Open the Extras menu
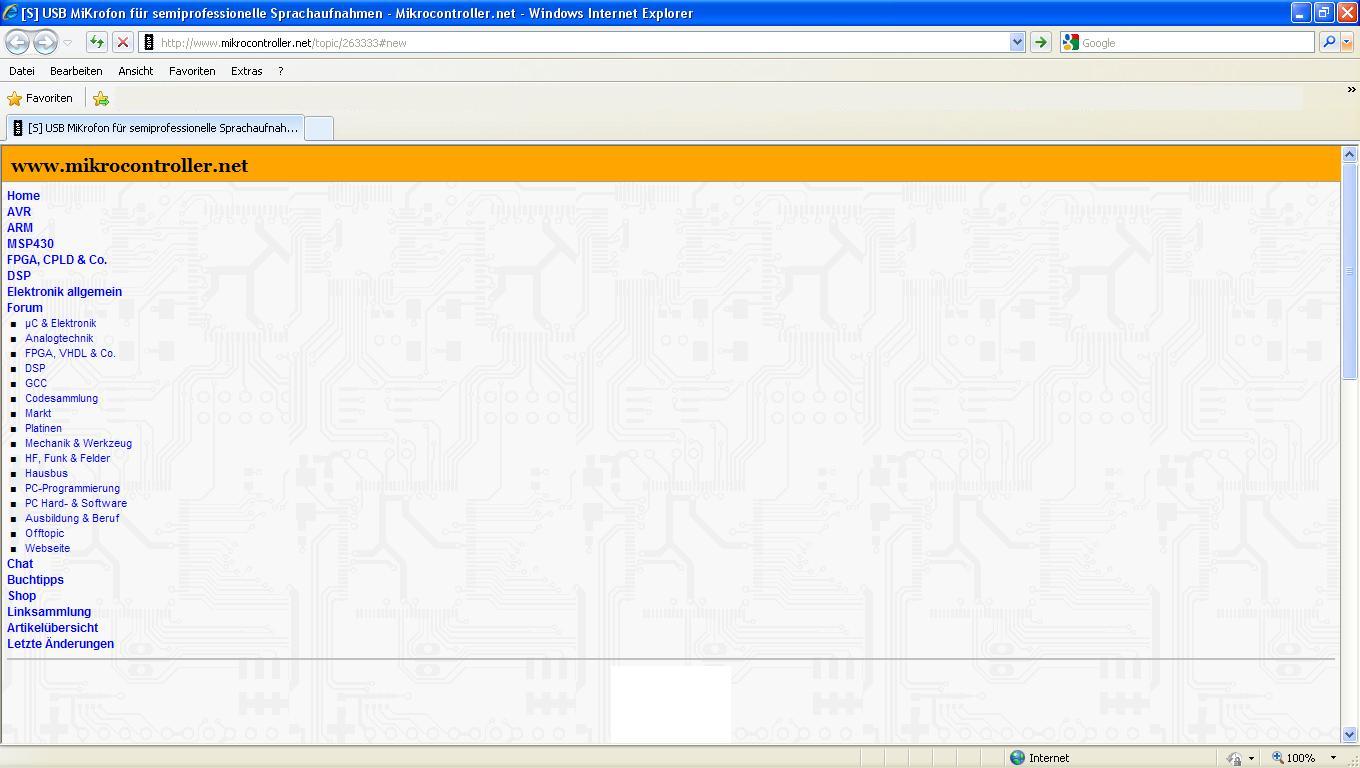 coord(246,71)
